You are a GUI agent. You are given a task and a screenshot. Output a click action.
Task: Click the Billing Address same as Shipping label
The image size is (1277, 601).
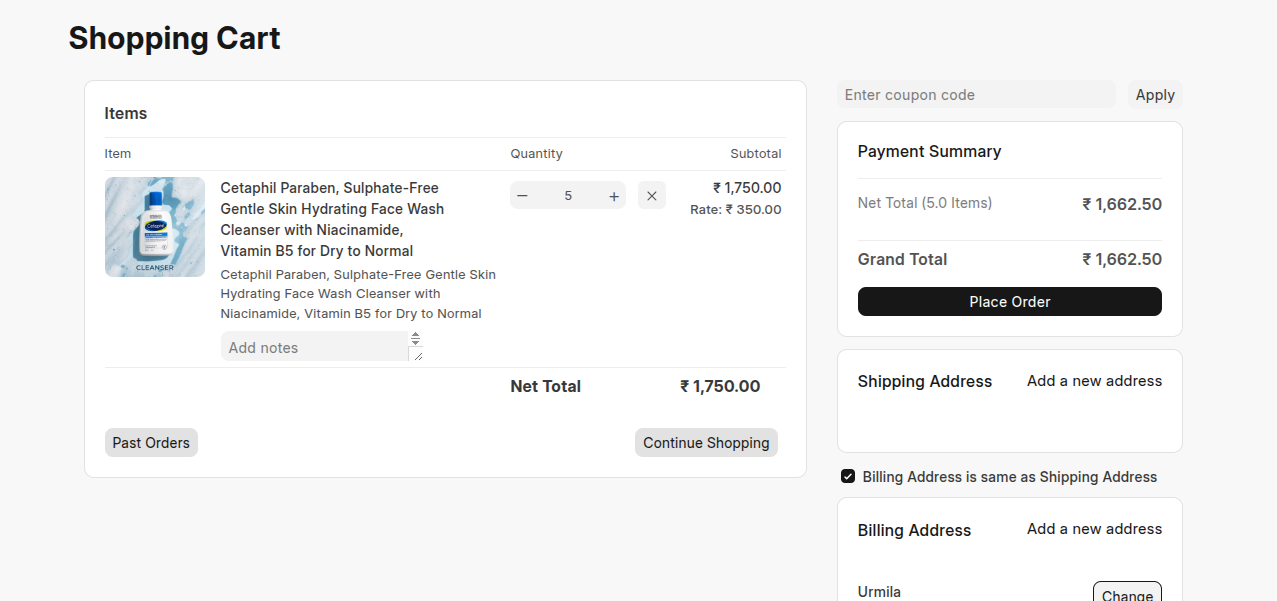pyautogui.click(x=1010, y=477)
